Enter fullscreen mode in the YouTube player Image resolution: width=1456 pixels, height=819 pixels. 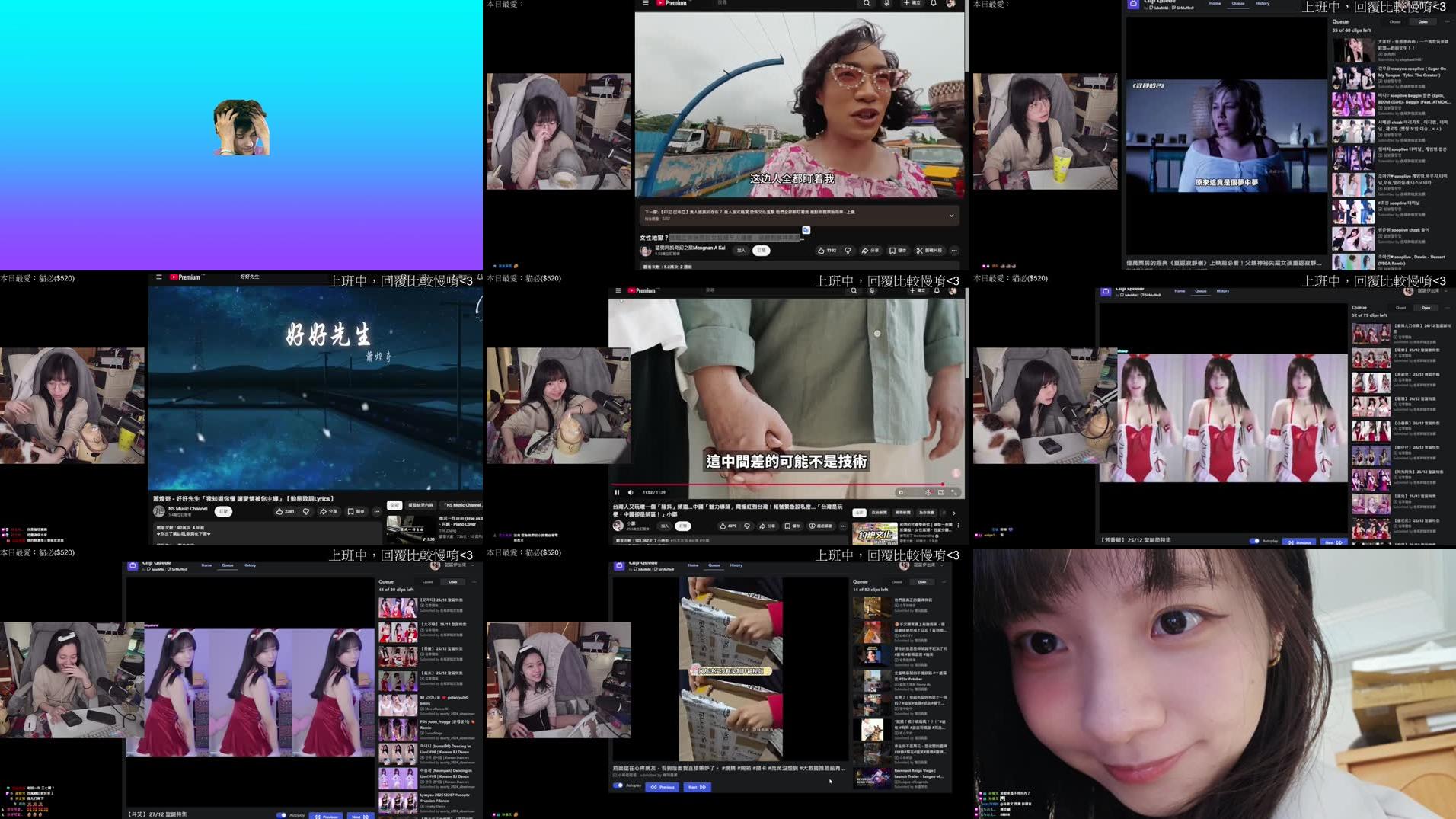pos(956,492)
